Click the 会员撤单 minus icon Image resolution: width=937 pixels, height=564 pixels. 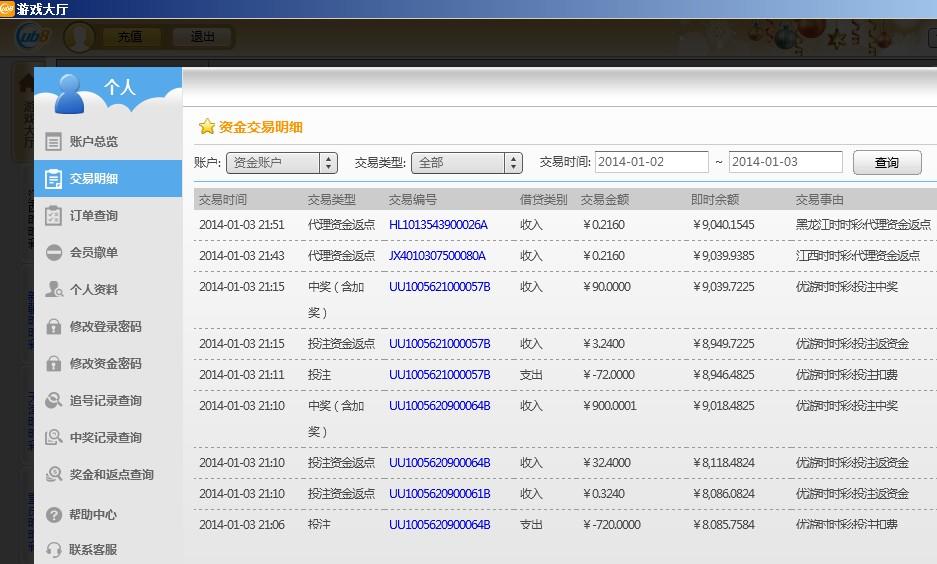click(x=54, y=253)
